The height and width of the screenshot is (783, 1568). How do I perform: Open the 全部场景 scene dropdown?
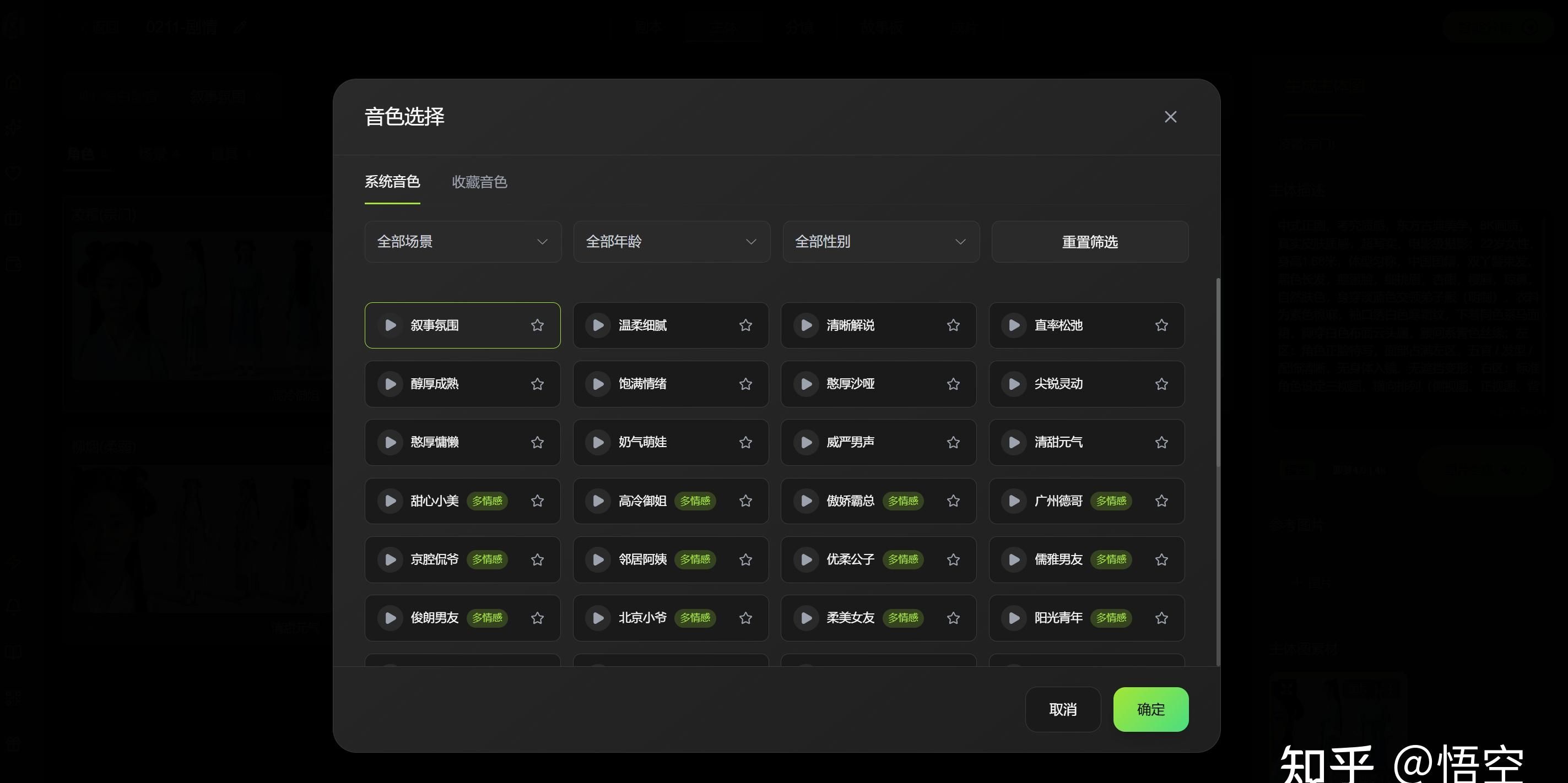(463, 242)
